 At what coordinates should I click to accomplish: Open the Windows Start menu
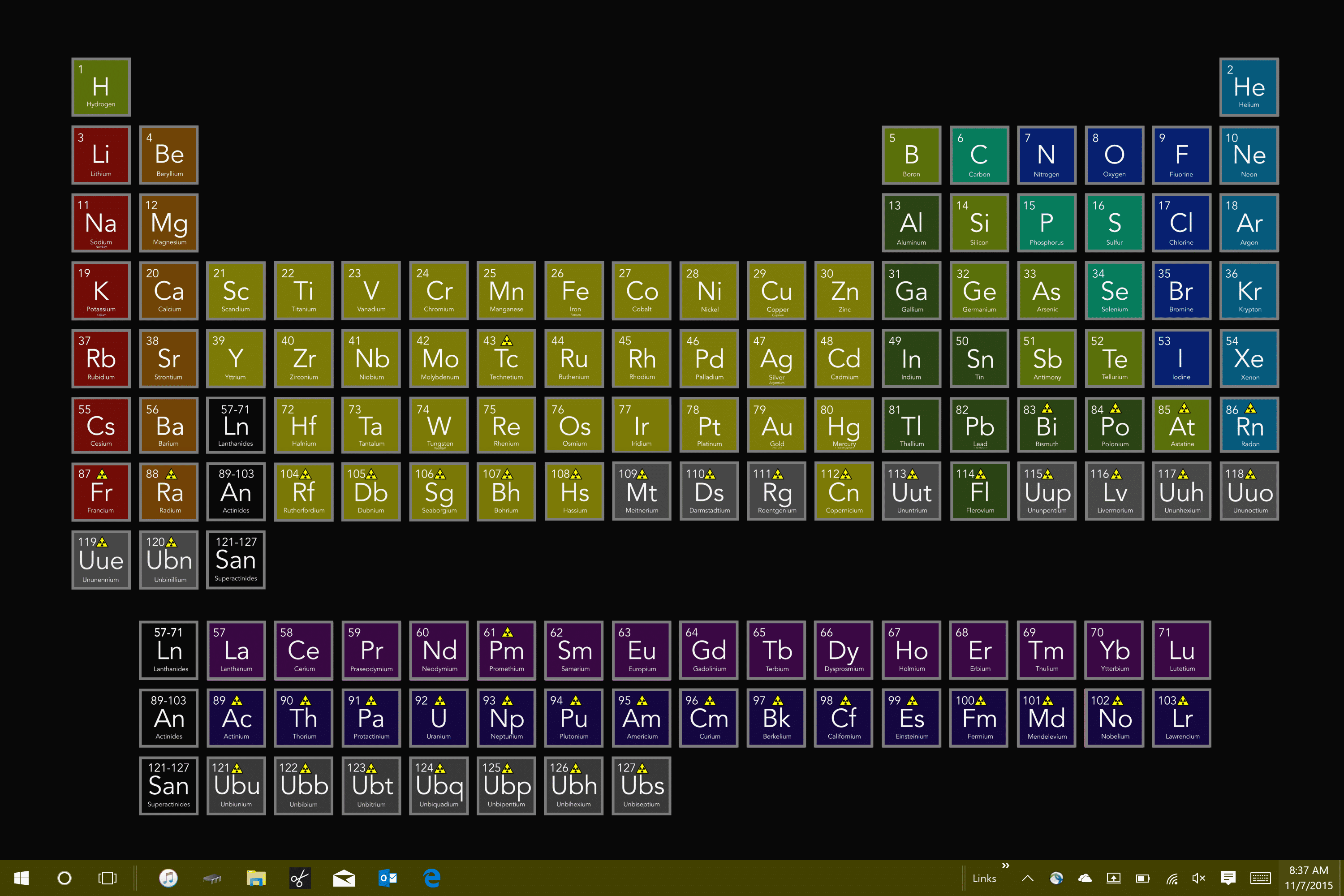click(x=21, y=878)
